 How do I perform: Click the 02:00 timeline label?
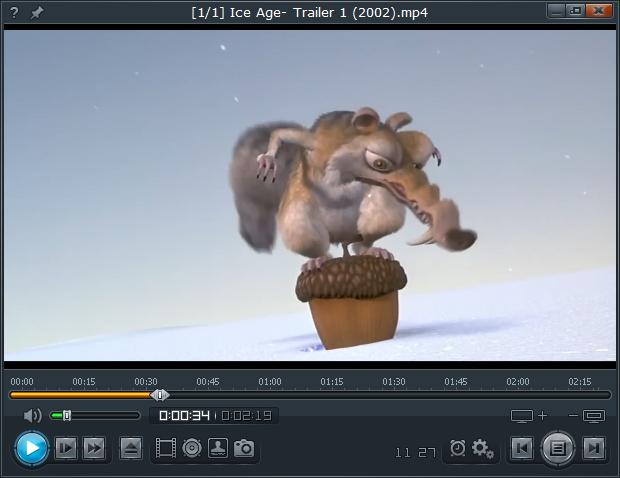(518, 382)
